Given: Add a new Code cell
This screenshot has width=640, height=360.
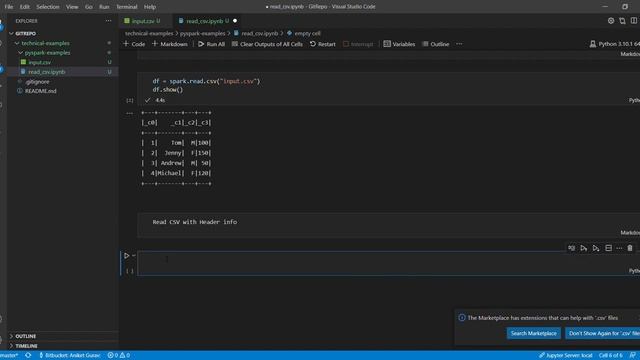Looking at the screenshot, I should tap(134, 44).
